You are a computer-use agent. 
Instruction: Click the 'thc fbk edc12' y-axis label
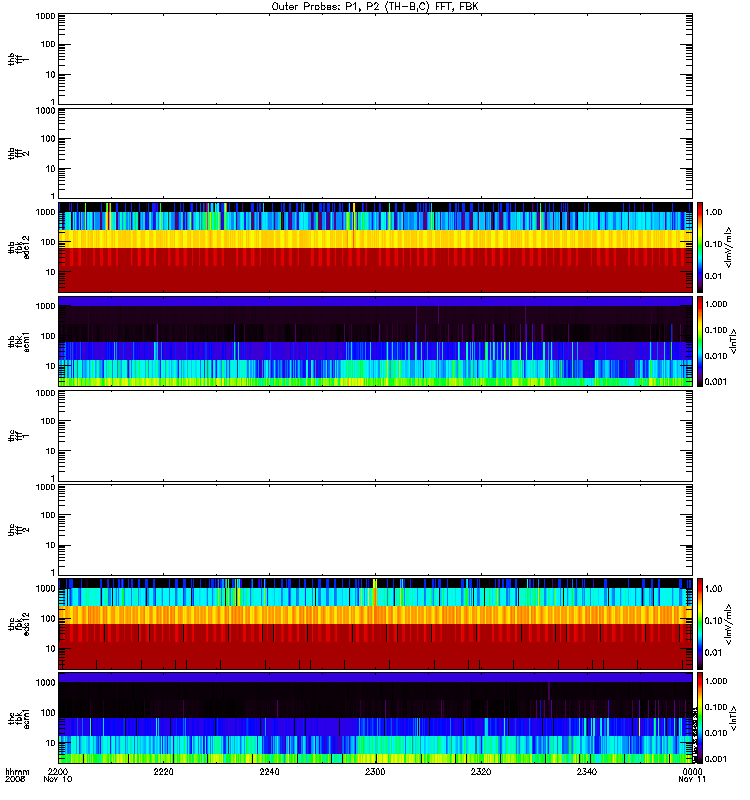tap(19, 624)
